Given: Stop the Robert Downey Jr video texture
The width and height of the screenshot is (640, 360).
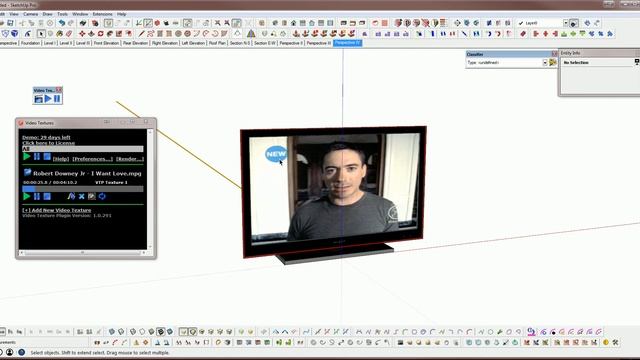Looking at the screenshot, I should click(47, 196).
